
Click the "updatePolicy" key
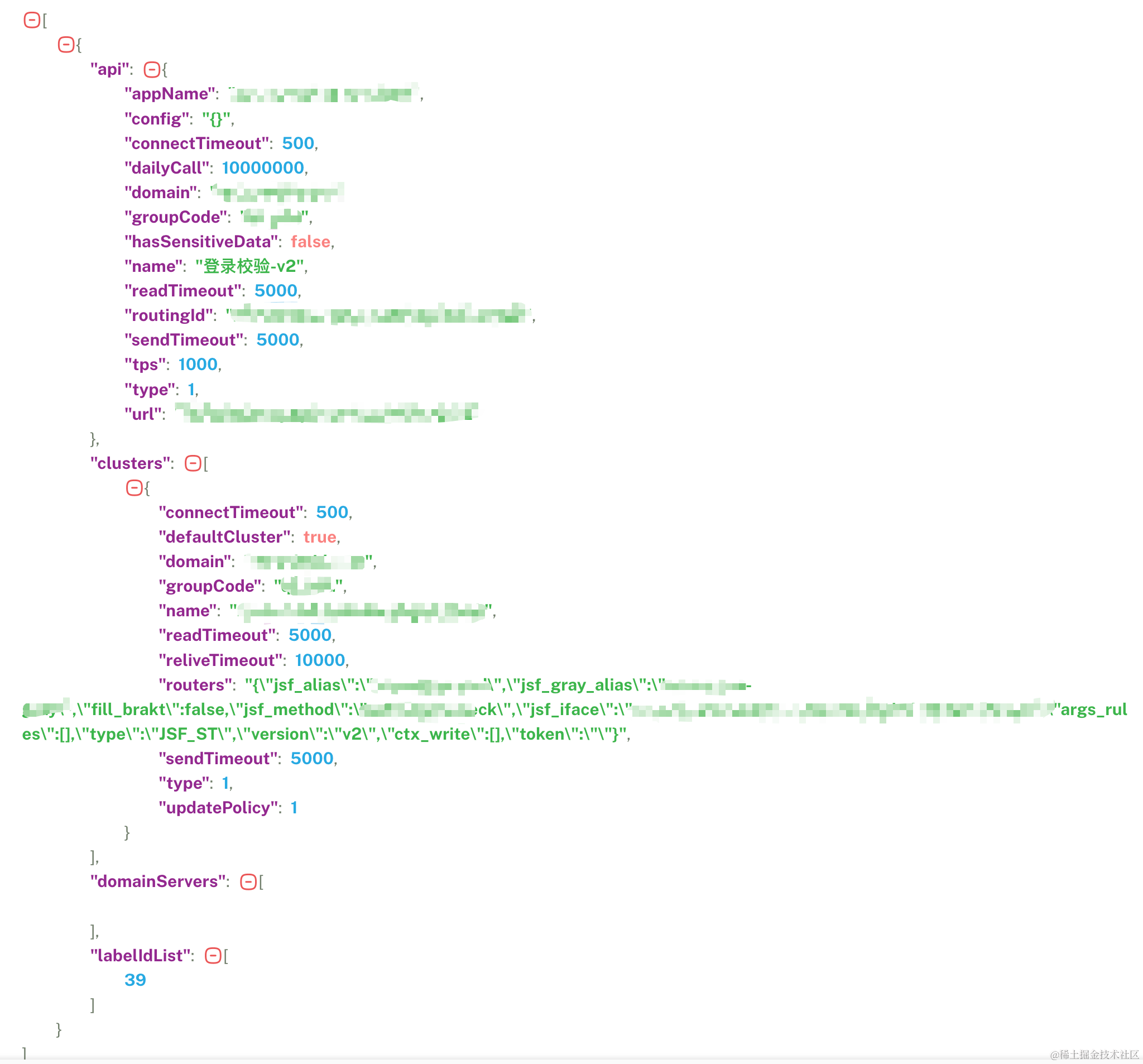tap(218, 808)
